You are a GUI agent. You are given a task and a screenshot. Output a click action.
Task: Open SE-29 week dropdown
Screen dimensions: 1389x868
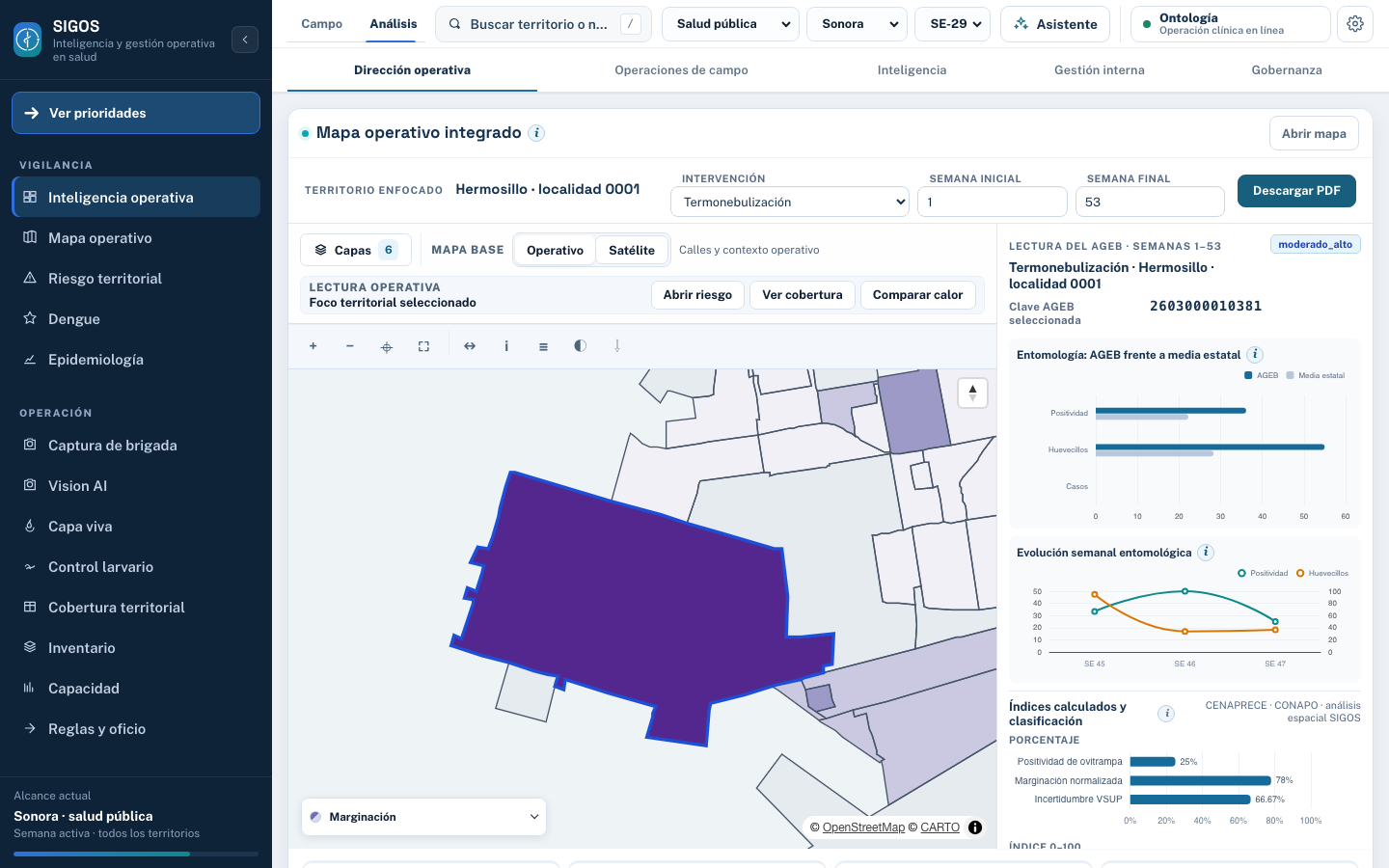(x=953, y=24)
